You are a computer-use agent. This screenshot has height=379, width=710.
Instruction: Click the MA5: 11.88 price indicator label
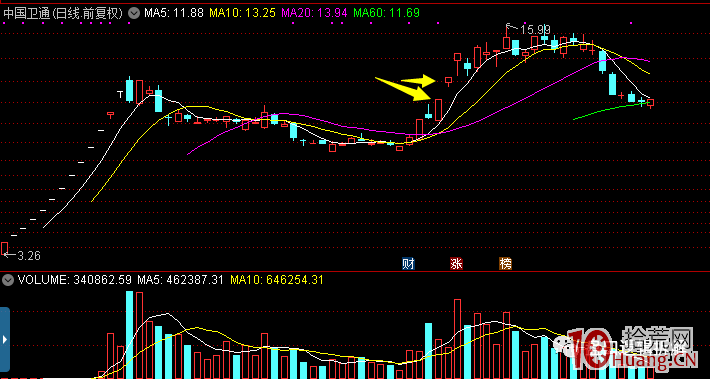tap(174, 13)
